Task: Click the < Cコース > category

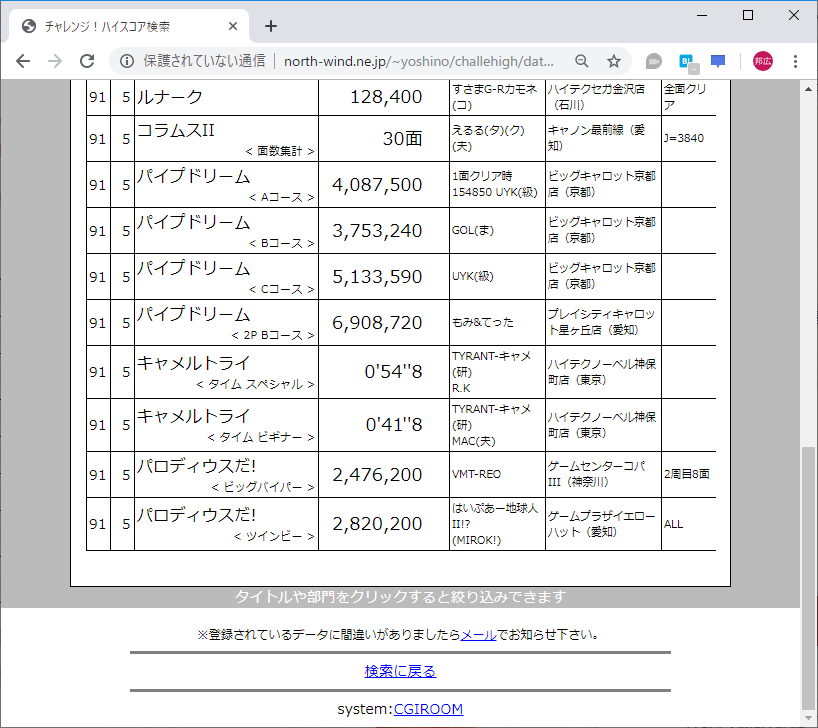Action: [281, 289]
